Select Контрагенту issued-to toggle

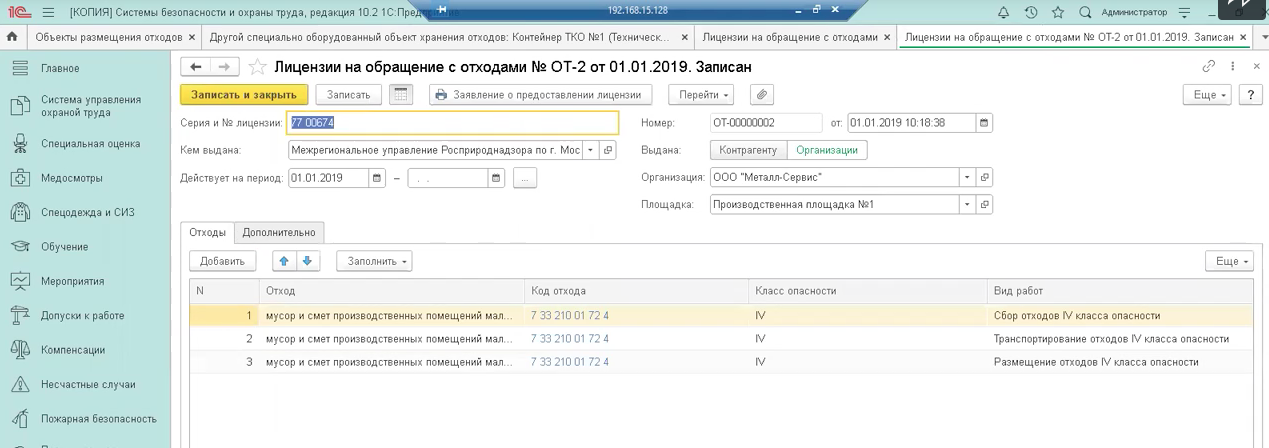[x=748, y=150]
